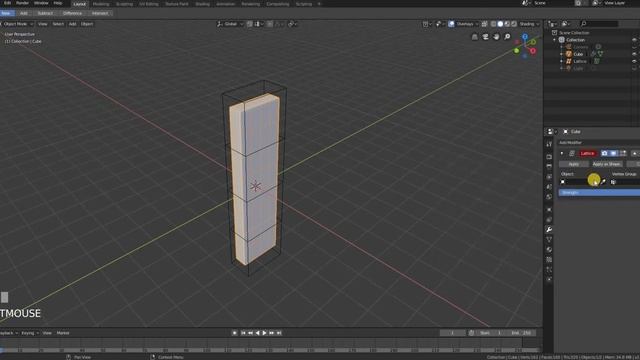The image size is (640, 360).
Task: Select Intersect mode button
Action: pos(100,13)
